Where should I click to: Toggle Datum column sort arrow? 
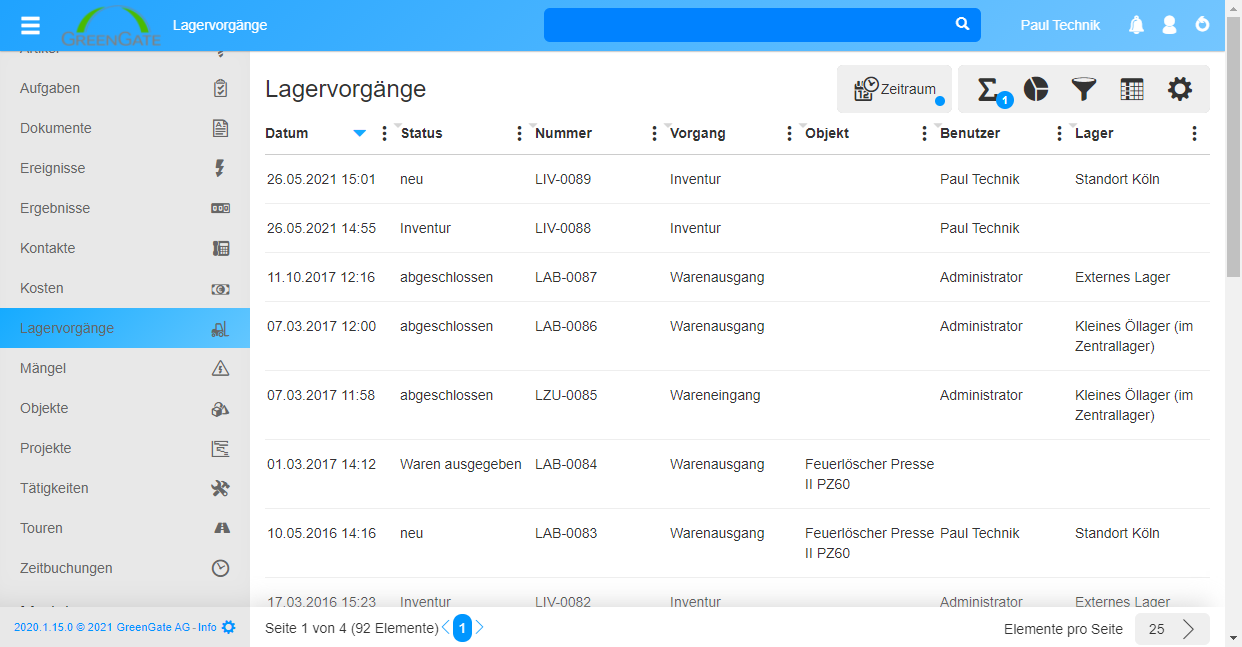(x=360, y=134)
